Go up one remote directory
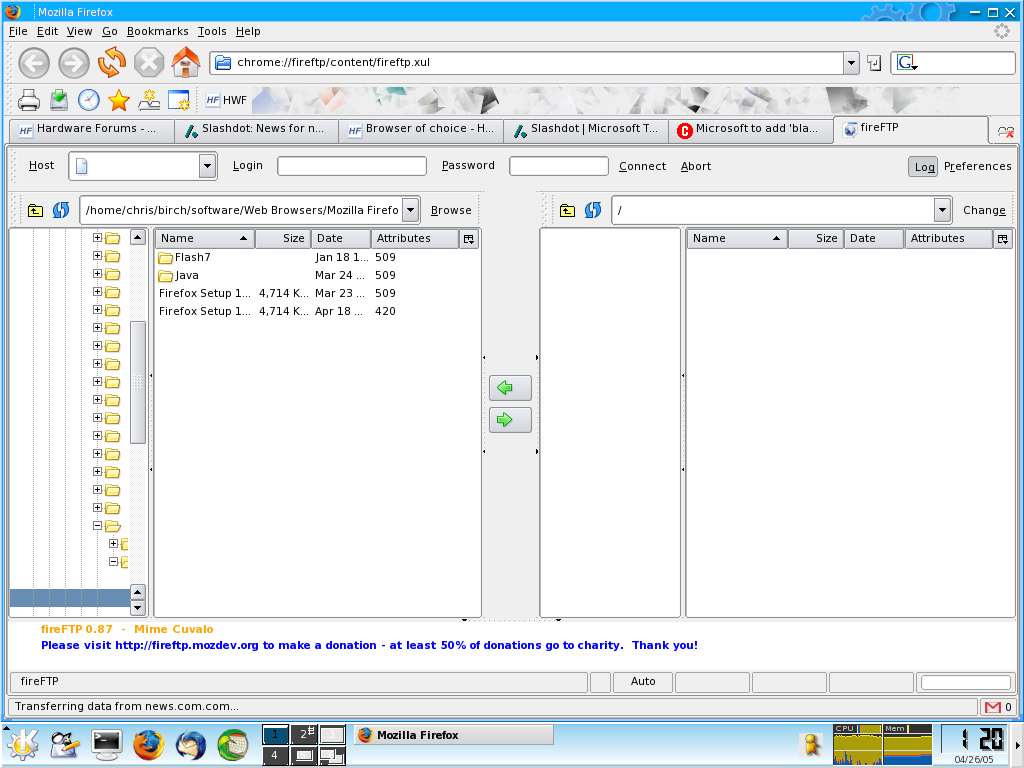The height and width of the screenshot is (768, 1024). pyautogui.click(x=568, y=210)
